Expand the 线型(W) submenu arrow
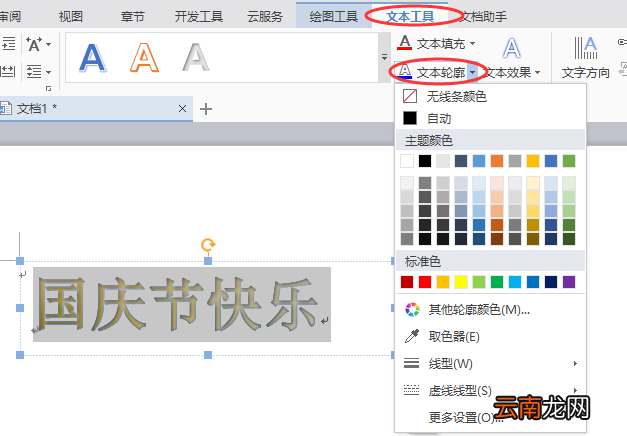This screenshot has width=627, height=436. click(575, 363)
